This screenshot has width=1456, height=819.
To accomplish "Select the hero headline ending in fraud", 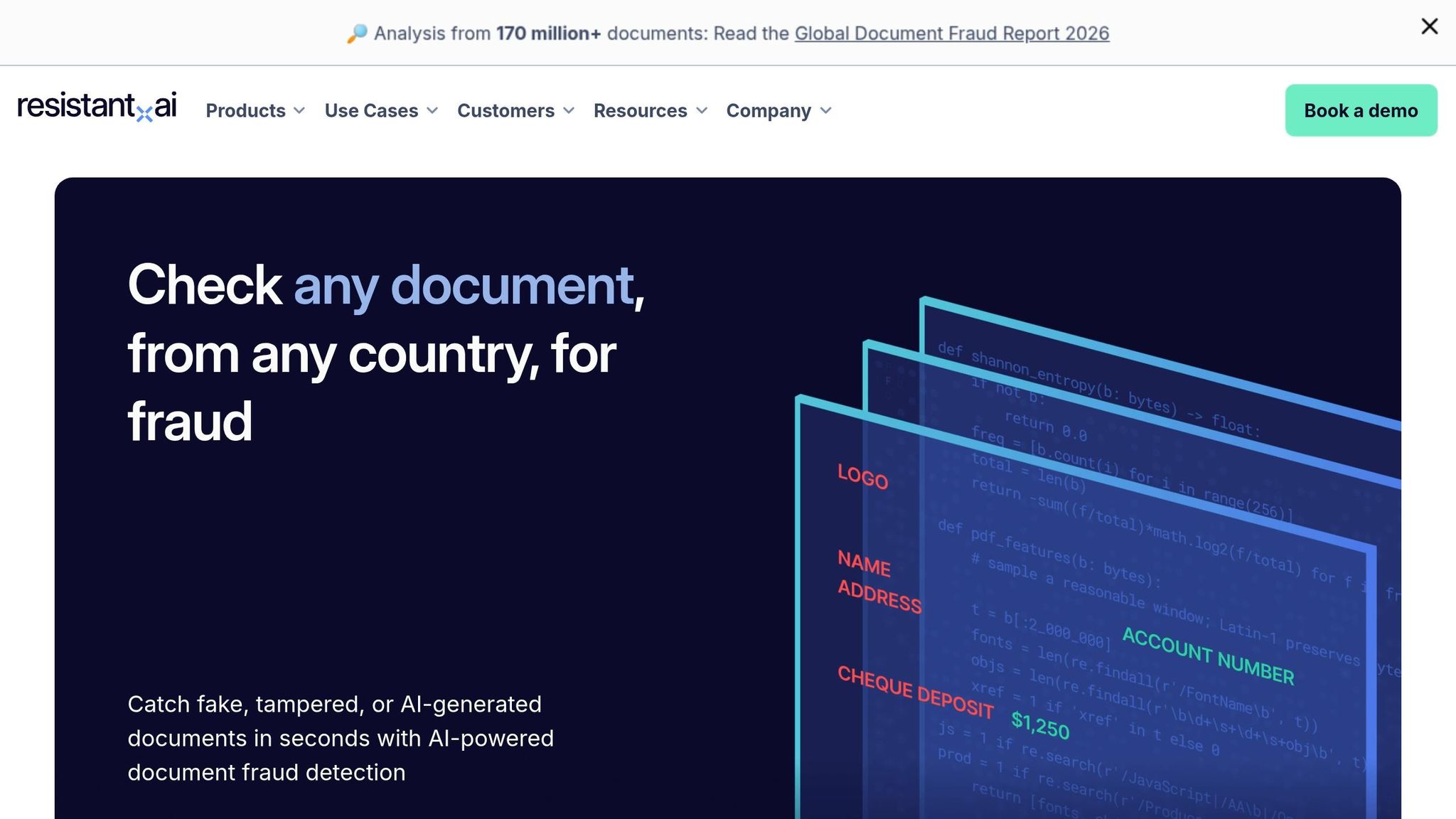I will click(386, 353).
